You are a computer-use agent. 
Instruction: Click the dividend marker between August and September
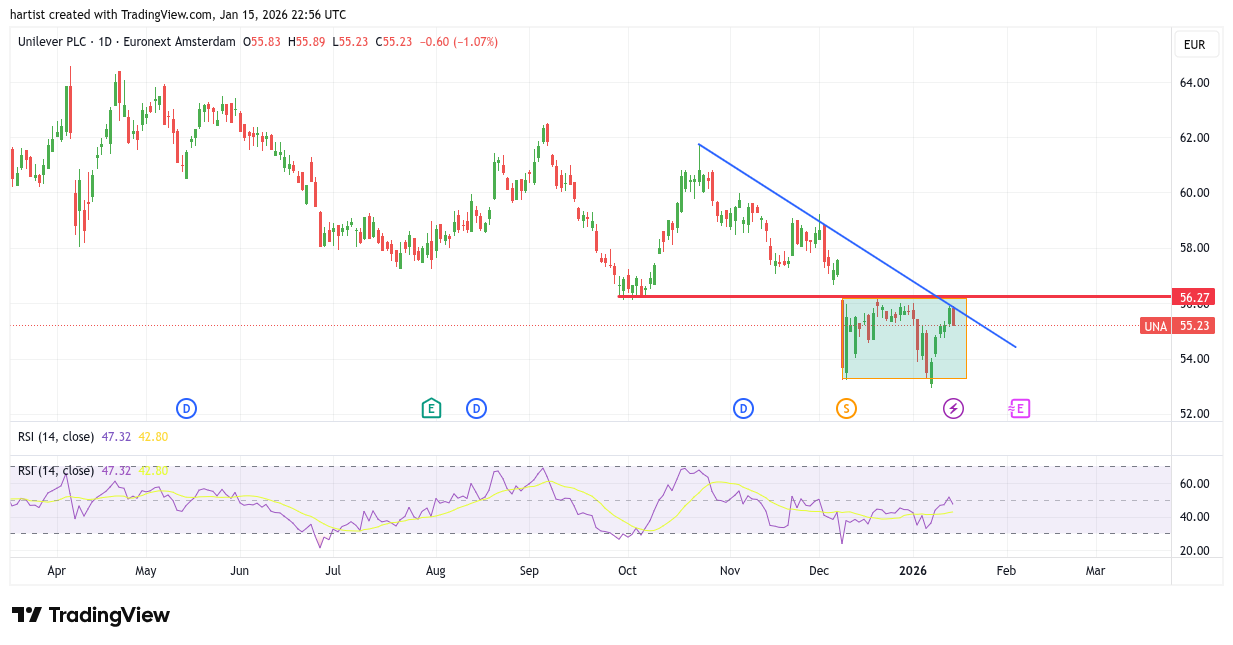tap(476, 408)
